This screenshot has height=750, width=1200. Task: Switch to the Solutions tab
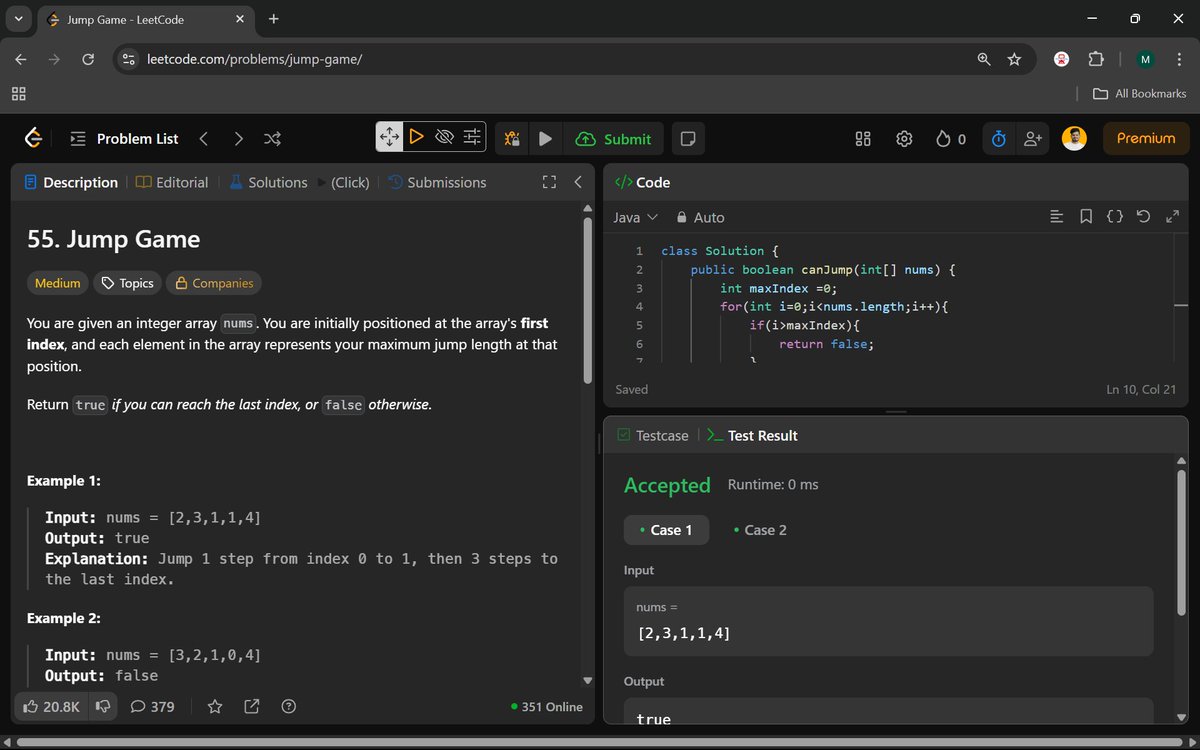(267, 182)
